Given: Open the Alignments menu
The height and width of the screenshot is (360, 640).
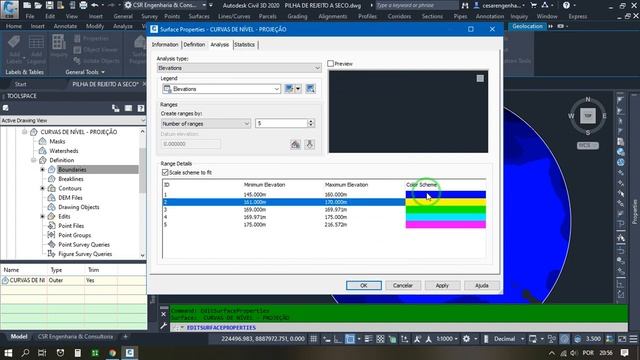Looking at the screenshot, I should [332, 16].
